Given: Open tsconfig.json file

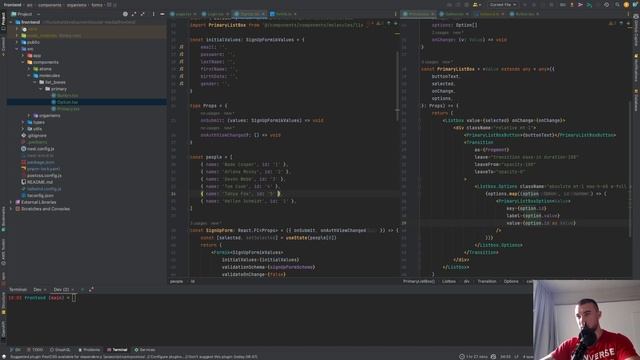Looking at the screenshot, I should pos(38,196).
